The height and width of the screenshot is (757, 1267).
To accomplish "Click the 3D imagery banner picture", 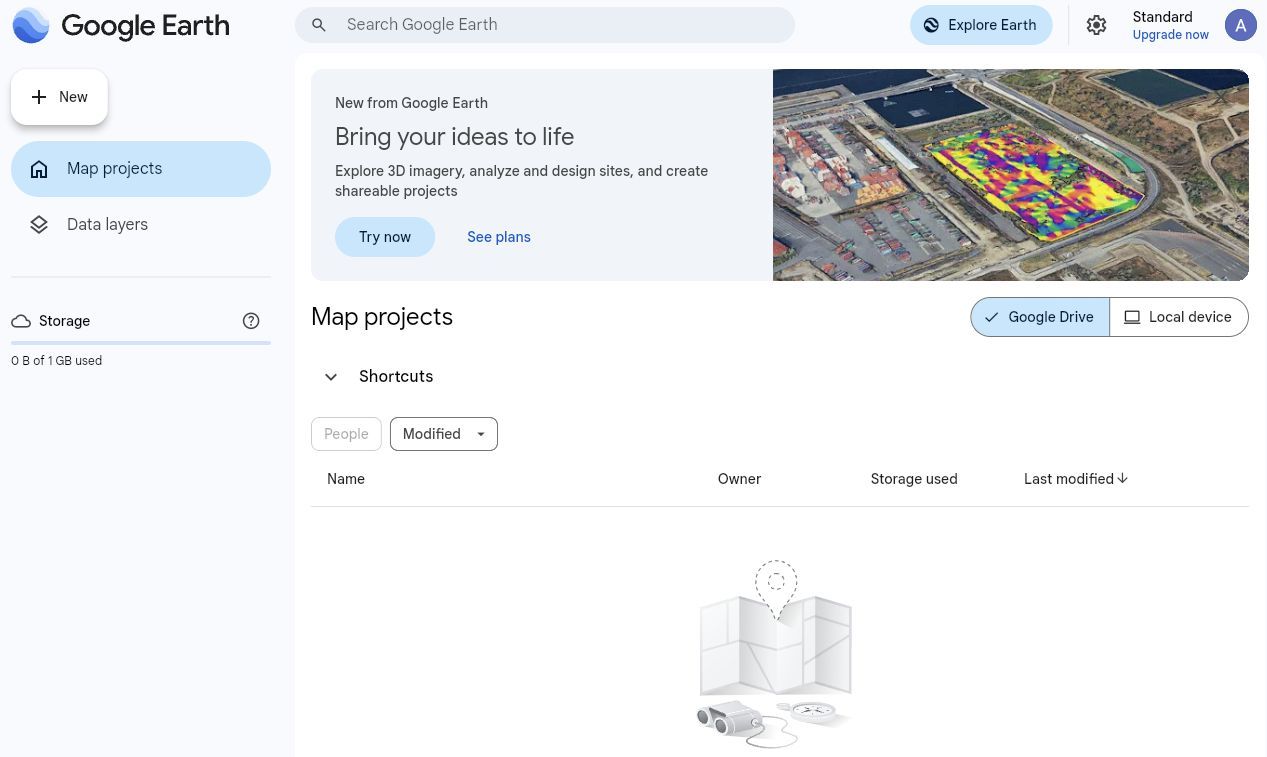I will tap(1011, 175).
